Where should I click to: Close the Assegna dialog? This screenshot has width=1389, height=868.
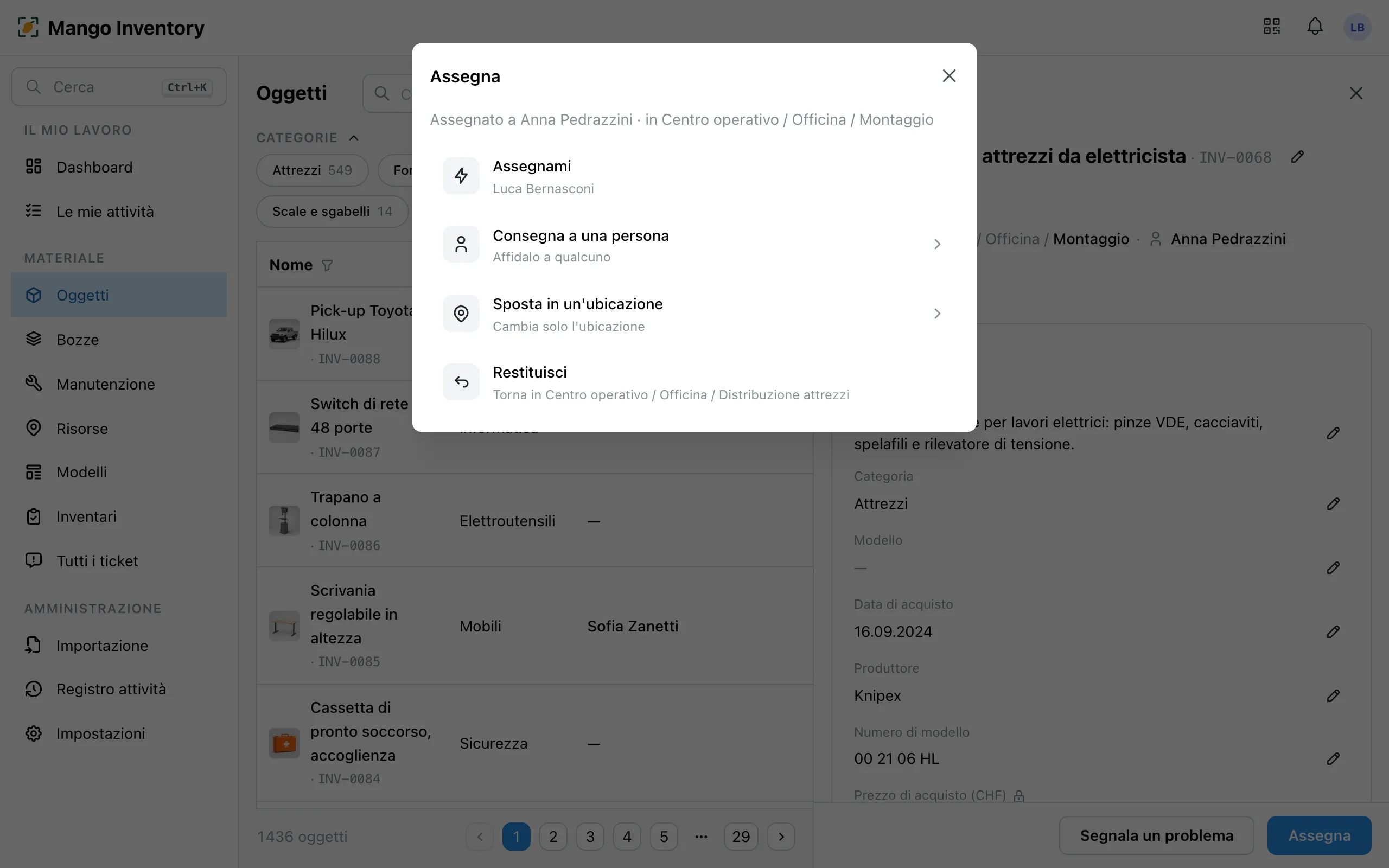(949, 76)
